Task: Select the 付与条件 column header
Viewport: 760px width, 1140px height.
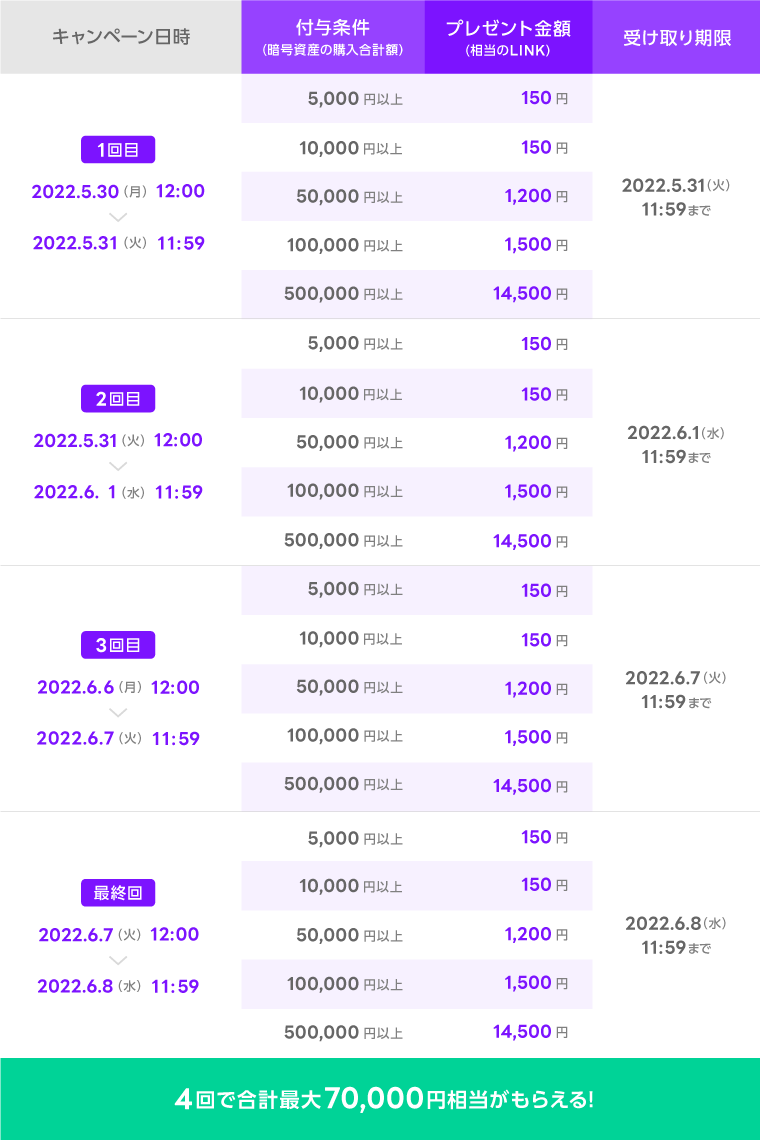Action: coord(333,38)
